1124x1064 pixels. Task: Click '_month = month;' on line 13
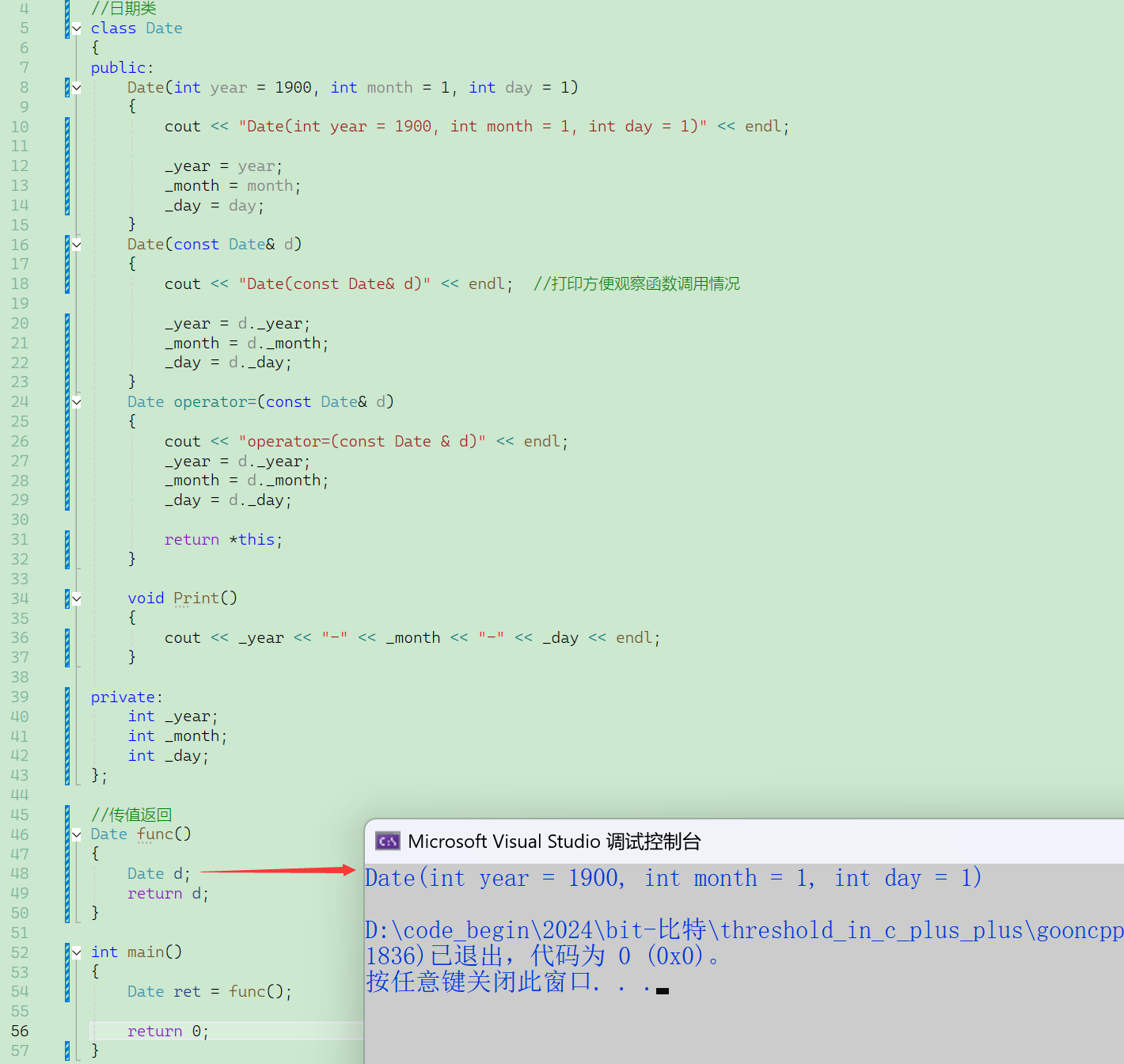tap(233, 186)
